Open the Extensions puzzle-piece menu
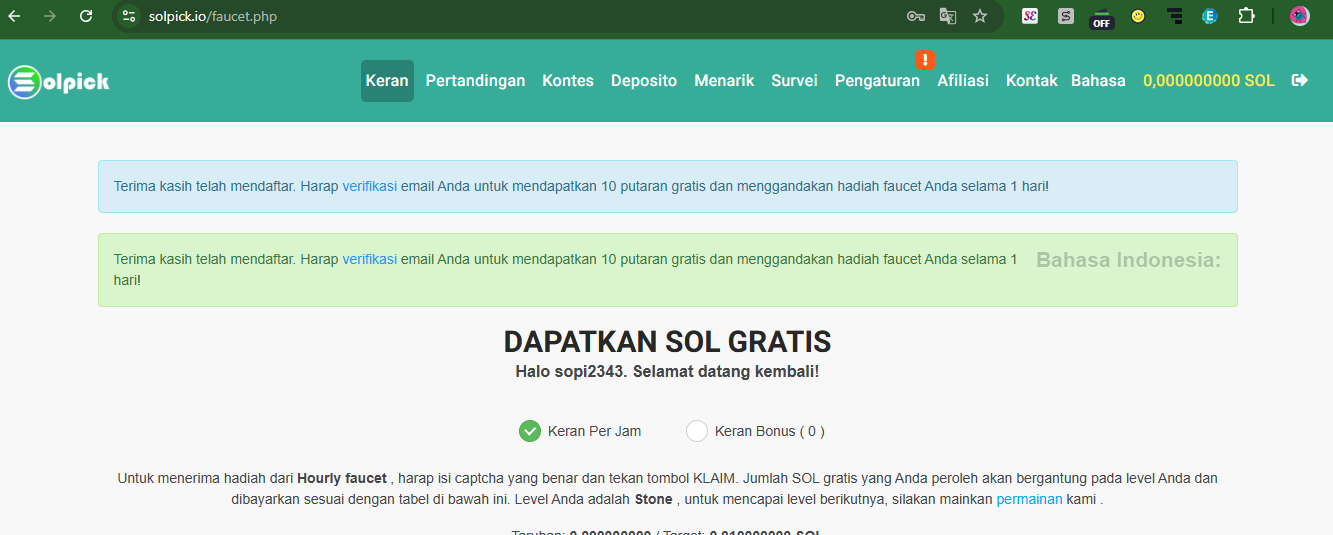This screenshot has height=535, width=1333. tap(1246, 16)
